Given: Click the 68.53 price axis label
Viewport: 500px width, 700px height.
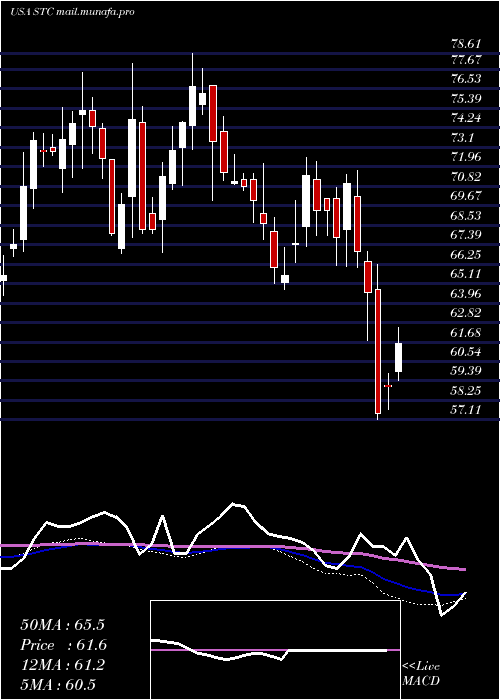Looking at the screenshot, I should point(466,216).
